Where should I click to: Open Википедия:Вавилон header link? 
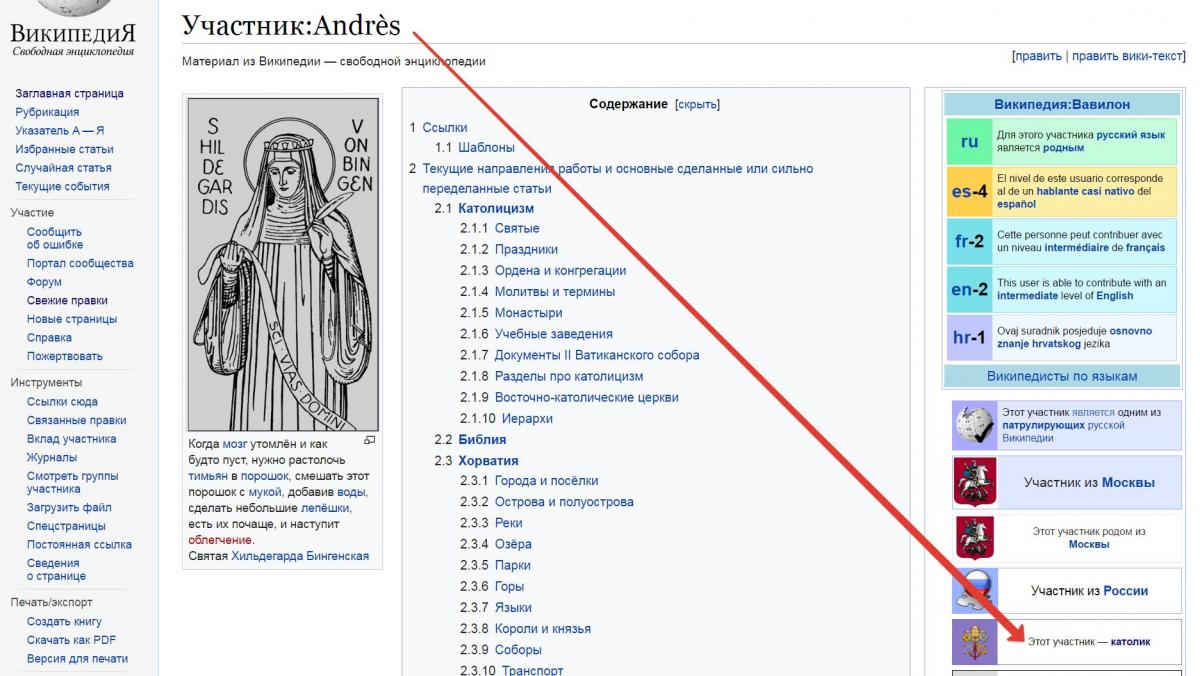pyautogui.click(x=1062, y=104)
